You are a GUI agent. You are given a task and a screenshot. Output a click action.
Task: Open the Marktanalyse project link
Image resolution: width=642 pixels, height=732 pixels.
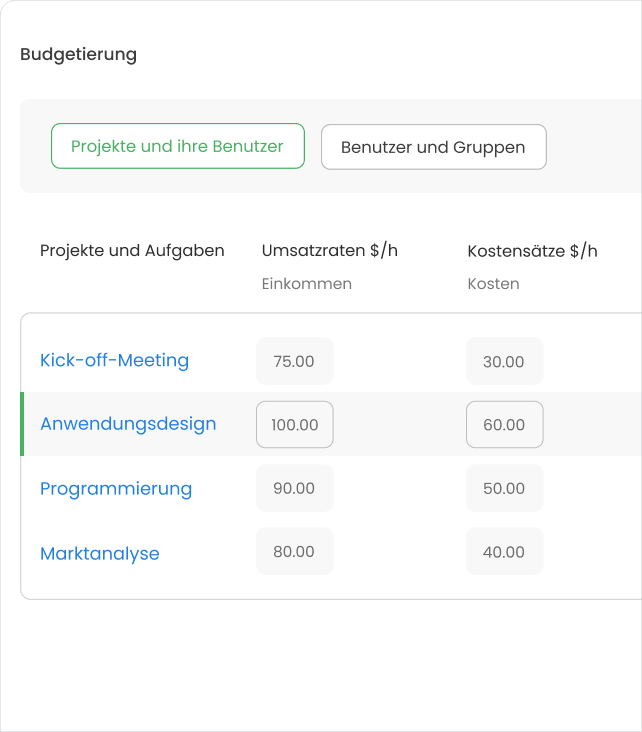point(100,553)
